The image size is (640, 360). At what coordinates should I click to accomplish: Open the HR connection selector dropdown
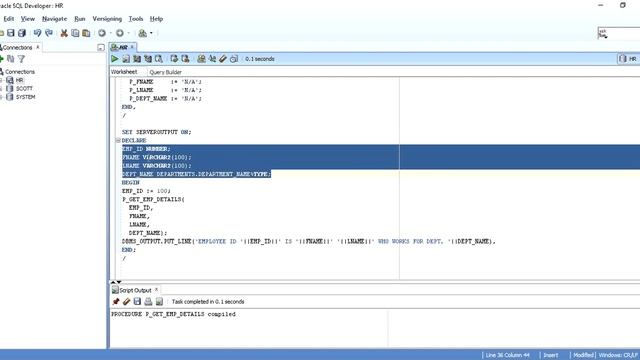click(629, 59)
